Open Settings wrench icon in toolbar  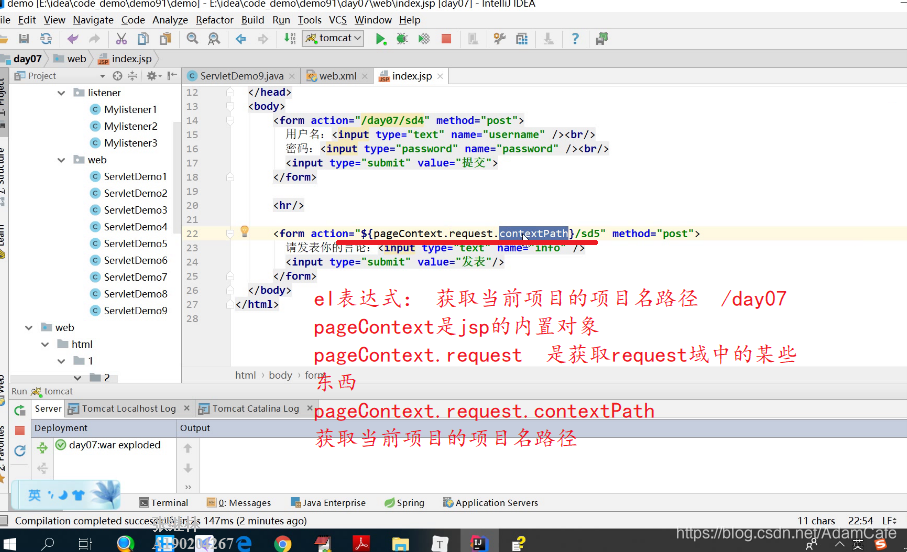[499, 39]
